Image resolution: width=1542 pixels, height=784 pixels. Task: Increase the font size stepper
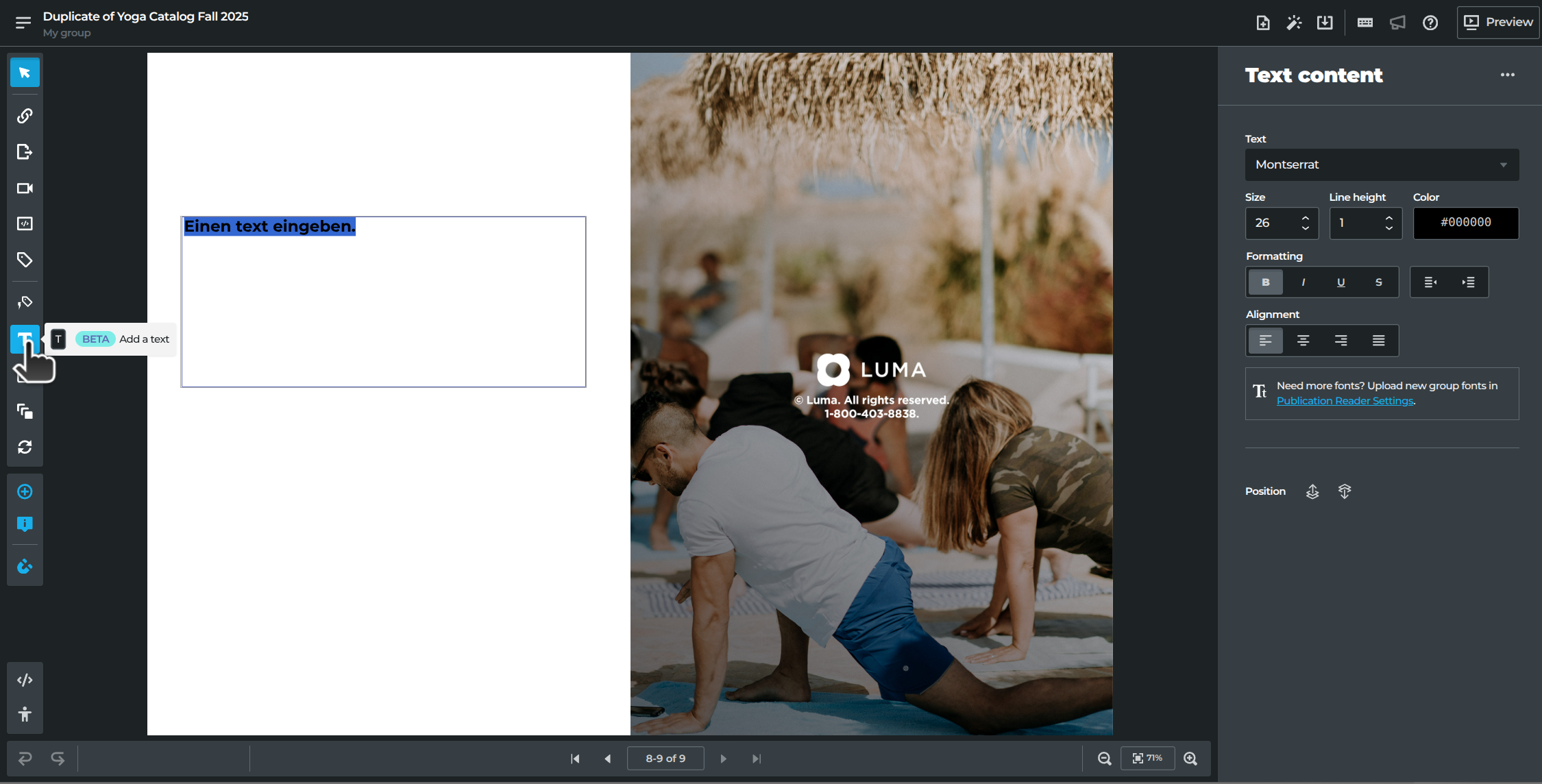1306,218
